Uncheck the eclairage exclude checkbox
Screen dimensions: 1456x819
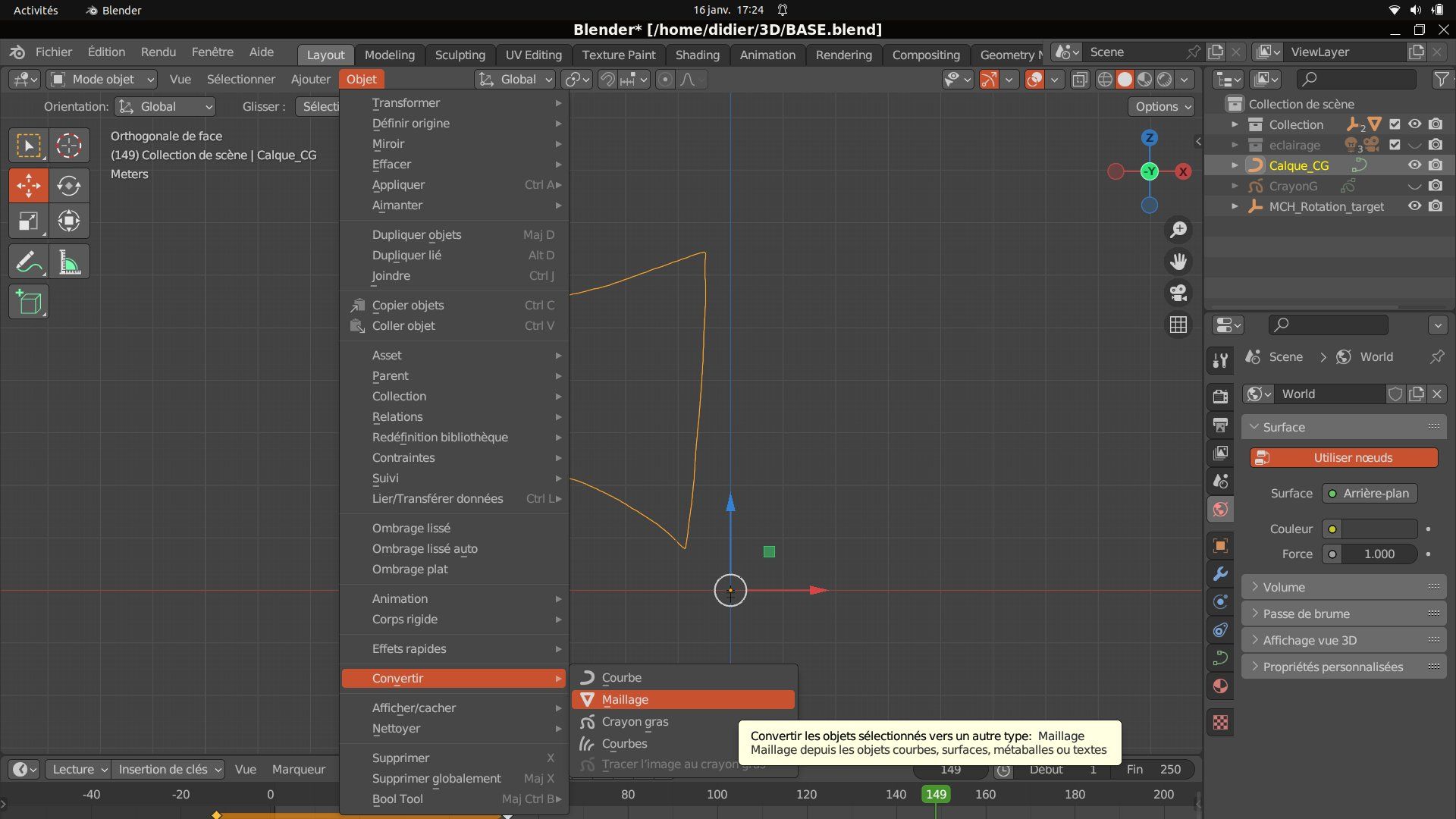pyautogui.click(x=1395, y=145)
